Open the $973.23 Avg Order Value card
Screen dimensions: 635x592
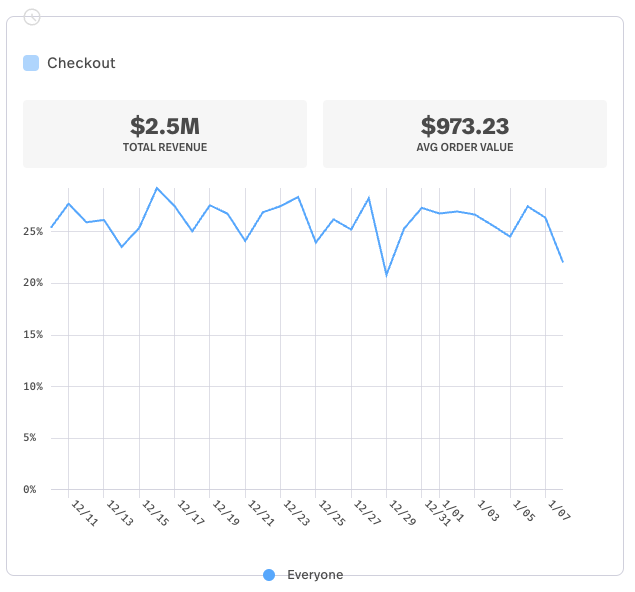point(465,134)
